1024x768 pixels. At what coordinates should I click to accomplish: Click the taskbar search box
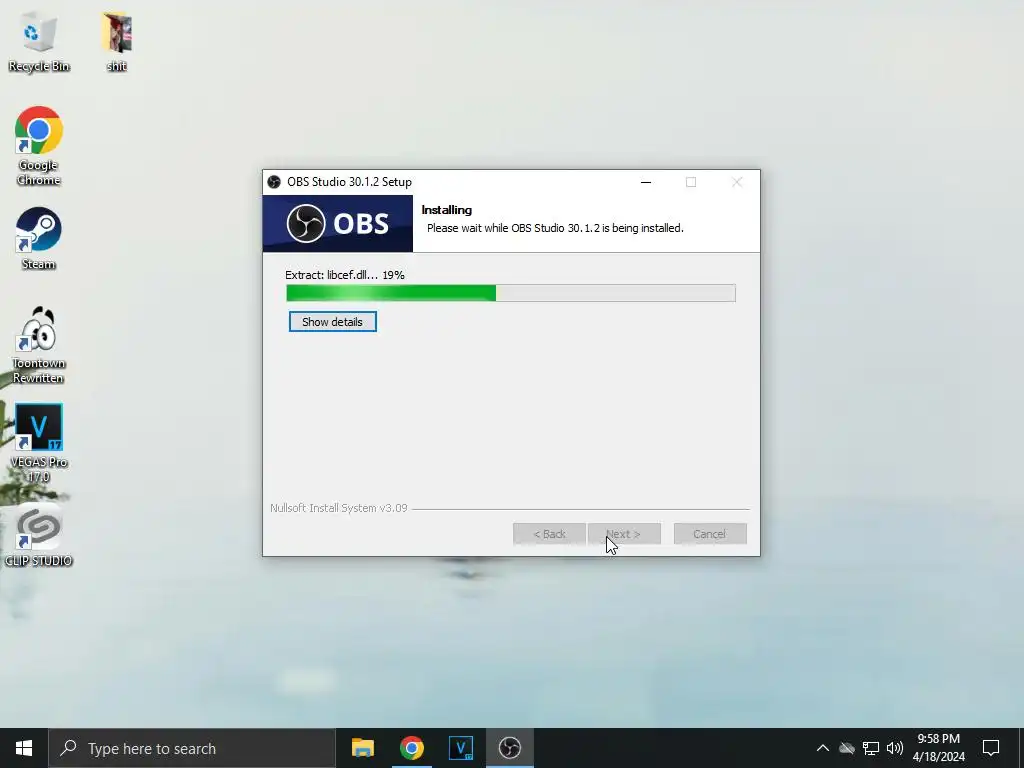tap(192, 748)
